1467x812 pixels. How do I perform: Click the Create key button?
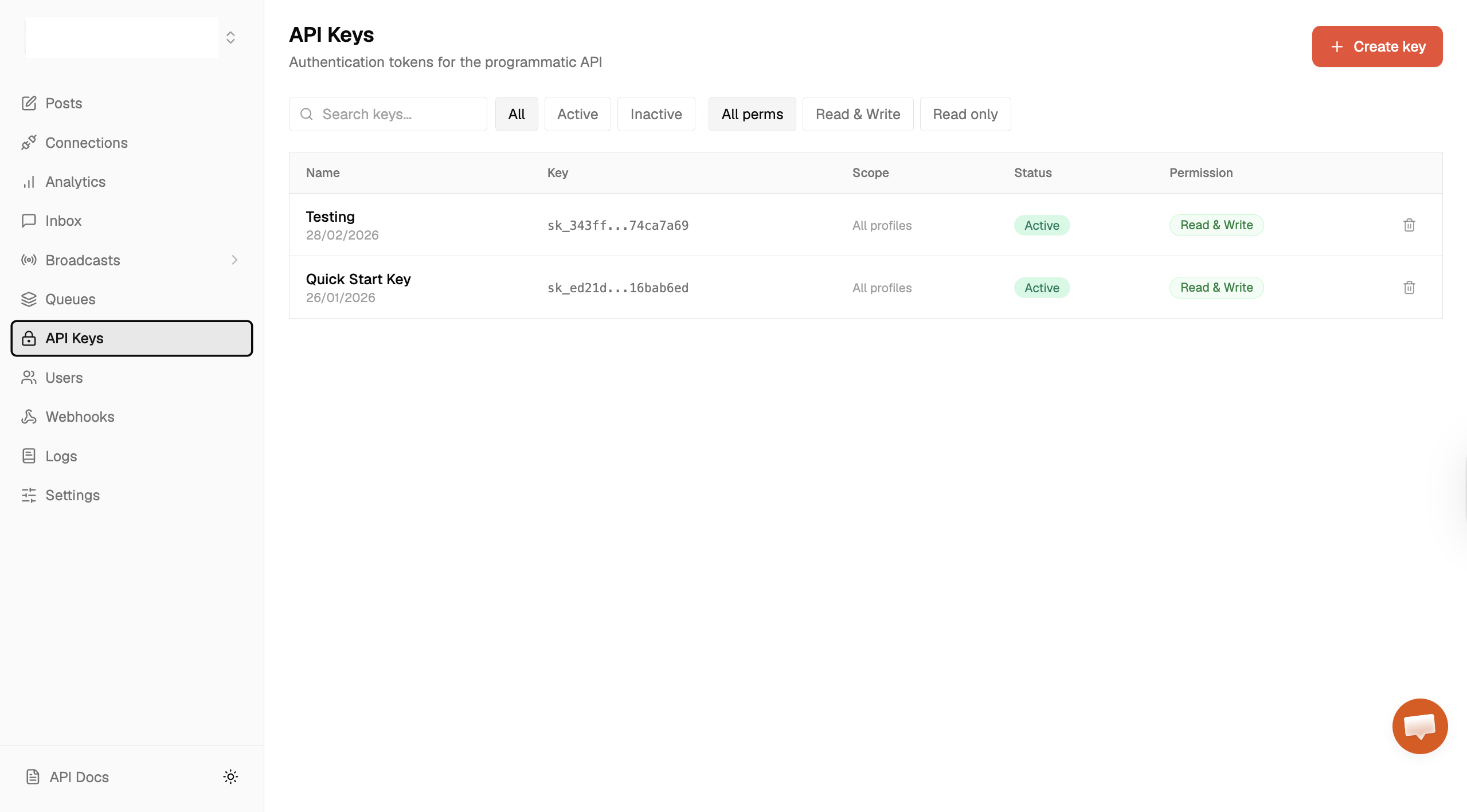[x=1376, y=46]
